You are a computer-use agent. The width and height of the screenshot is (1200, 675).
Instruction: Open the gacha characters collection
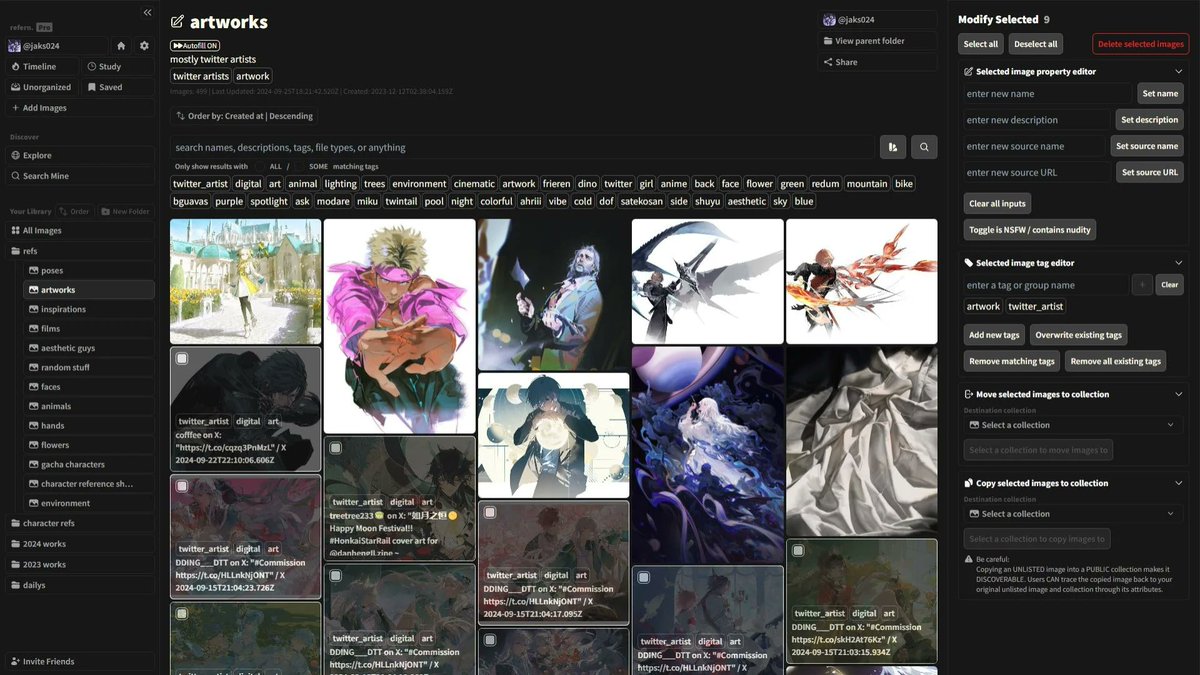pos(89,464)
